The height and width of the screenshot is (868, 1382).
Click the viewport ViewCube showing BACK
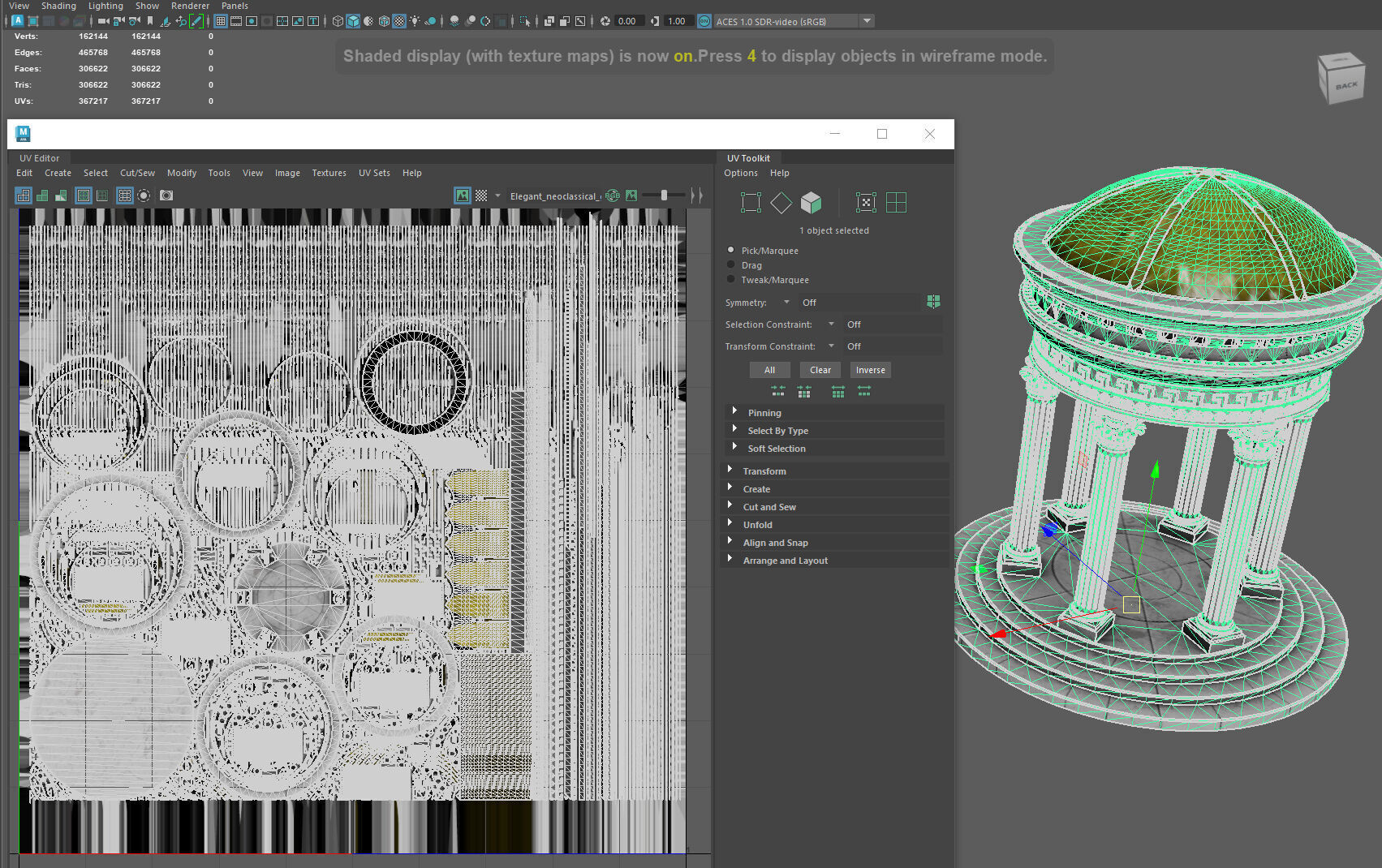[x=1342, y=79]
